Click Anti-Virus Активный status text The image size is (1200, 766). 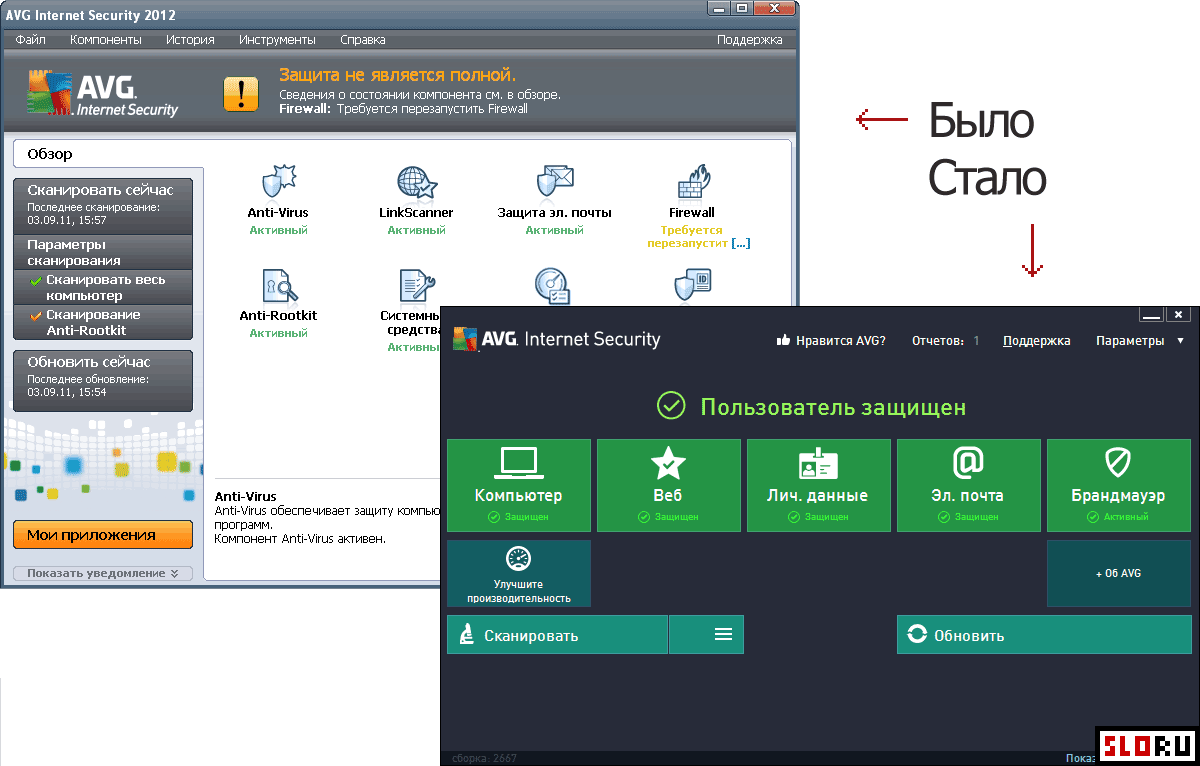point(278,230)
